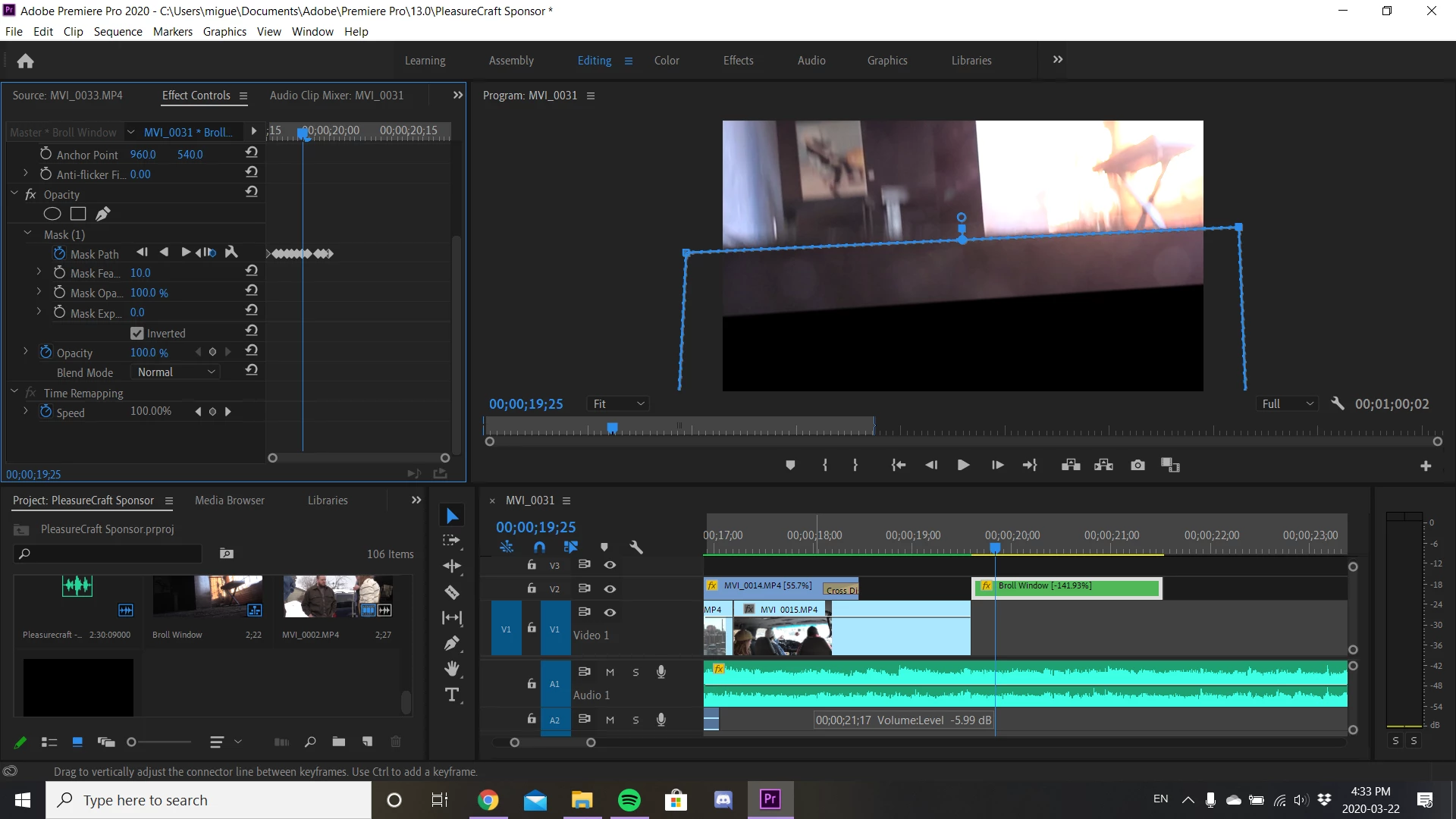Mute the Audio 1 track
The height and width of the screenshot is (819, 1456).
click(x=610, y=672)
